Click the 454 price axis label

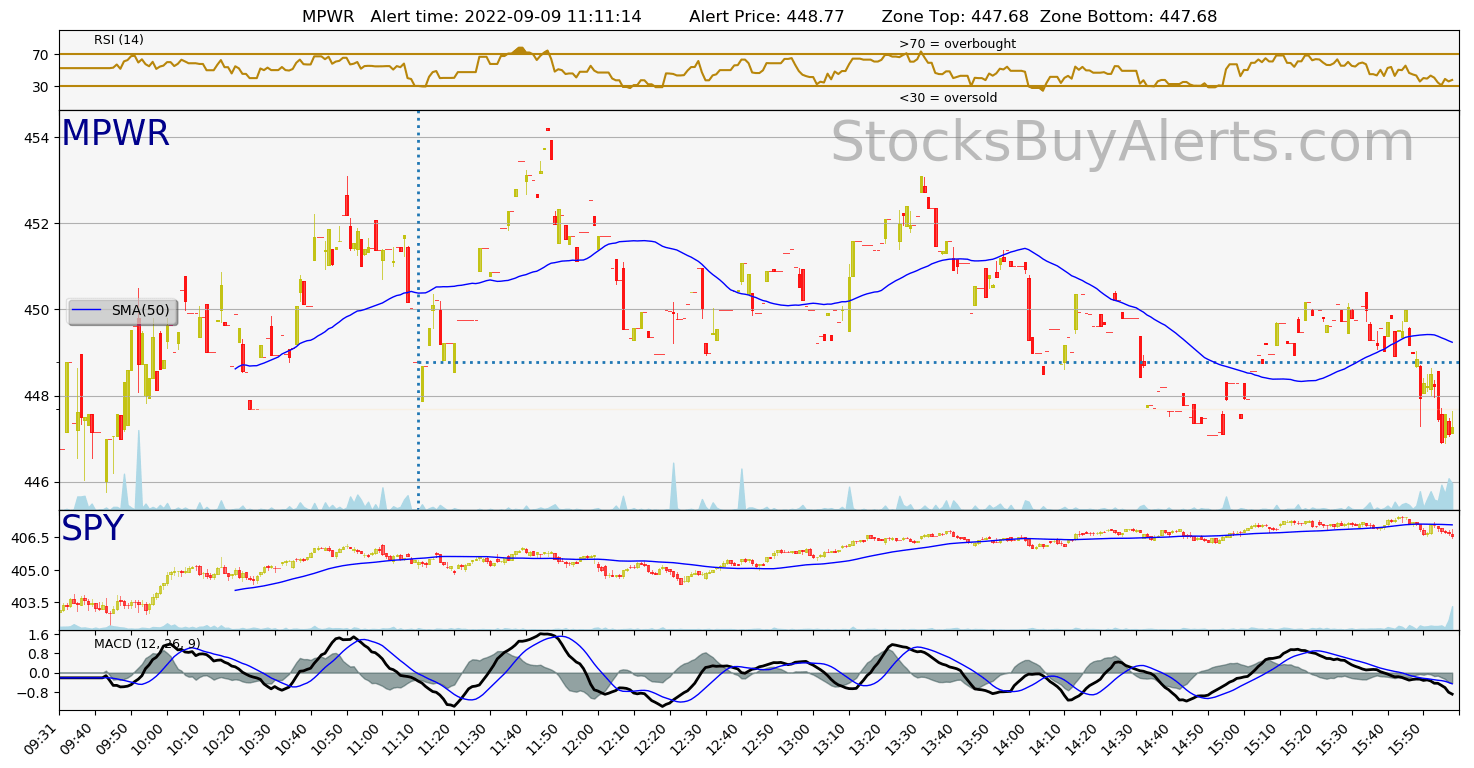[37, 138]
